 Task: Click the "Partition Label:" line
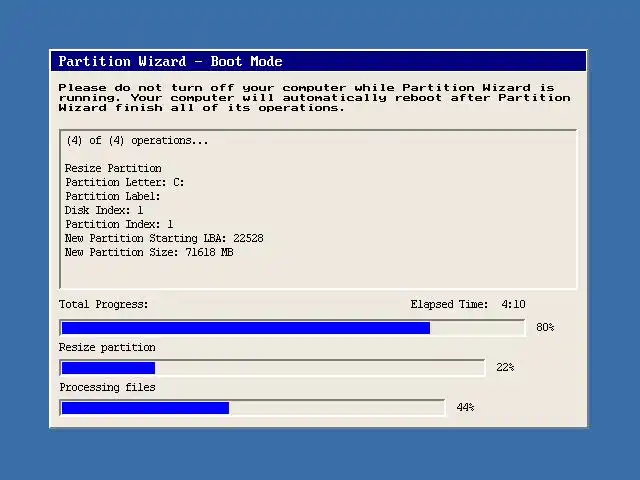[x=113, y=196]
